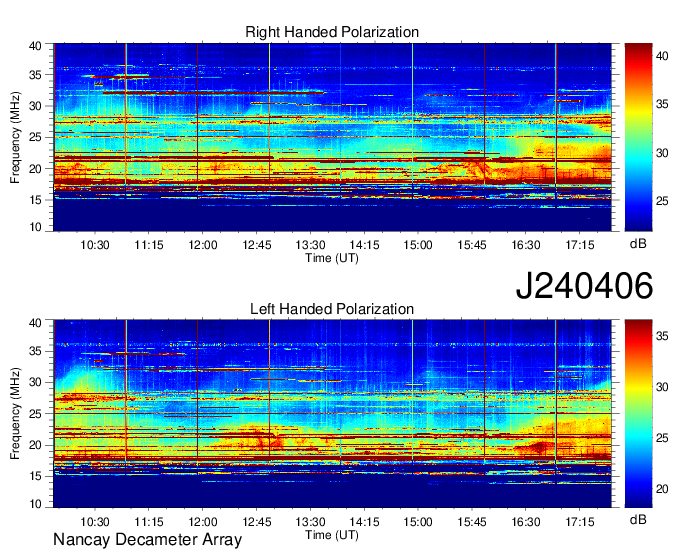Image resolution: width=680 pixels, height=552 pixels.
Task: Click the 14:15 time tick of the Left Handed plot
Action: tap(364, 522)
